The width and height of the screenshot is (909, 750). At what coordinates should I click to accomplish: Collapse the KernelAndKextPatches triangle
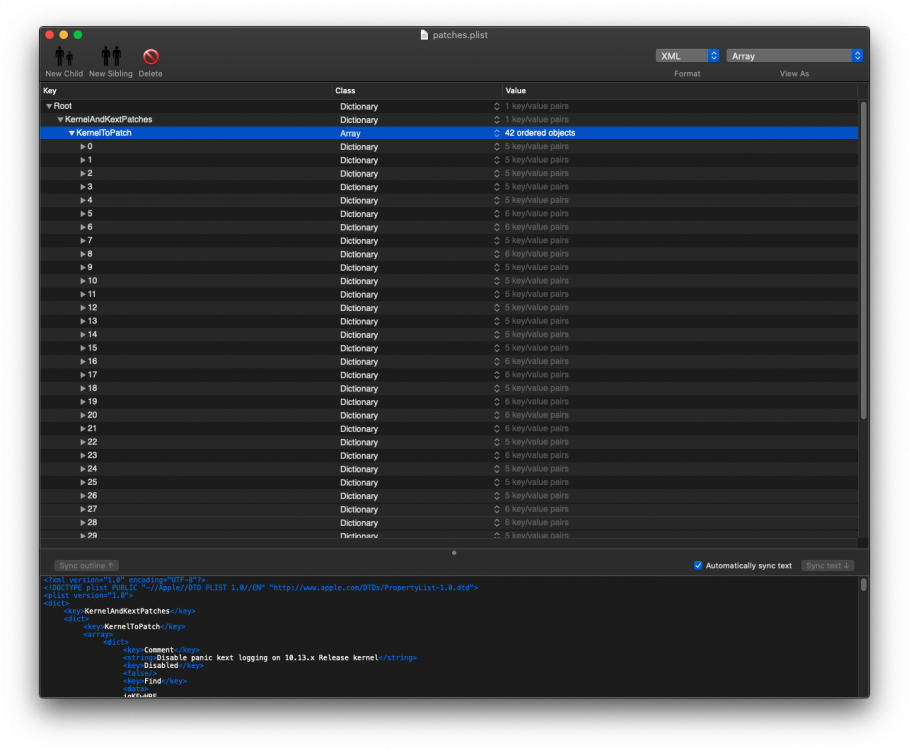[x=60, y=119]
